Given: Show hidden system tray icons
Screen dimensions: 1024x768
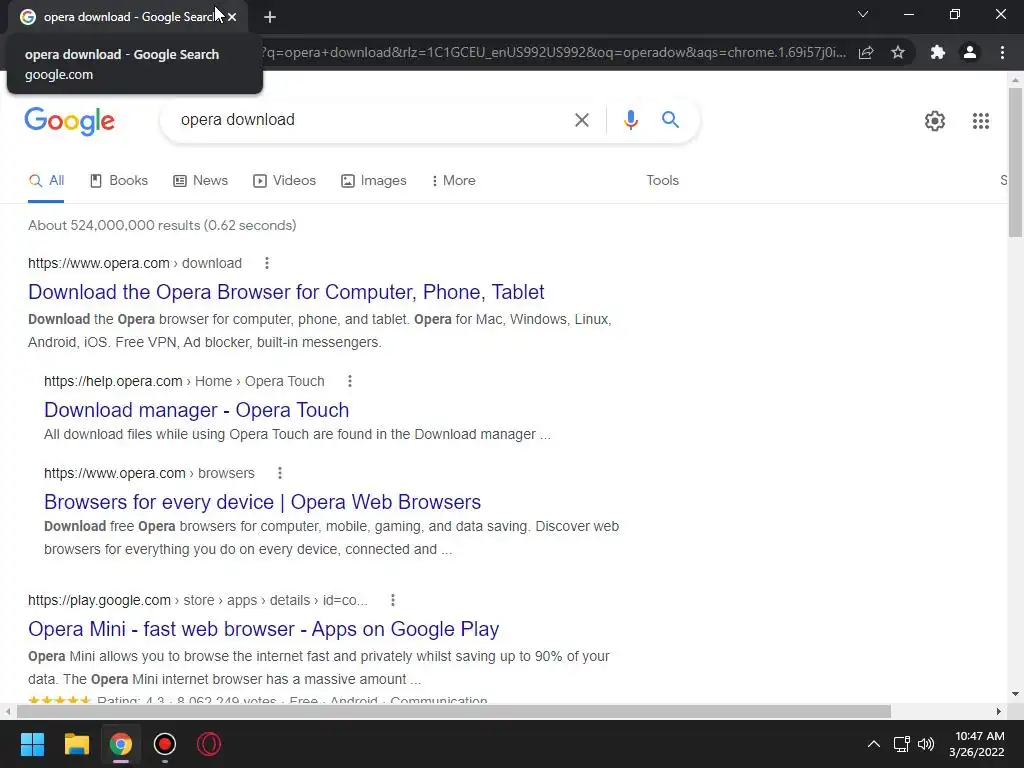Looking at the screenshot, I should (873, 744).
